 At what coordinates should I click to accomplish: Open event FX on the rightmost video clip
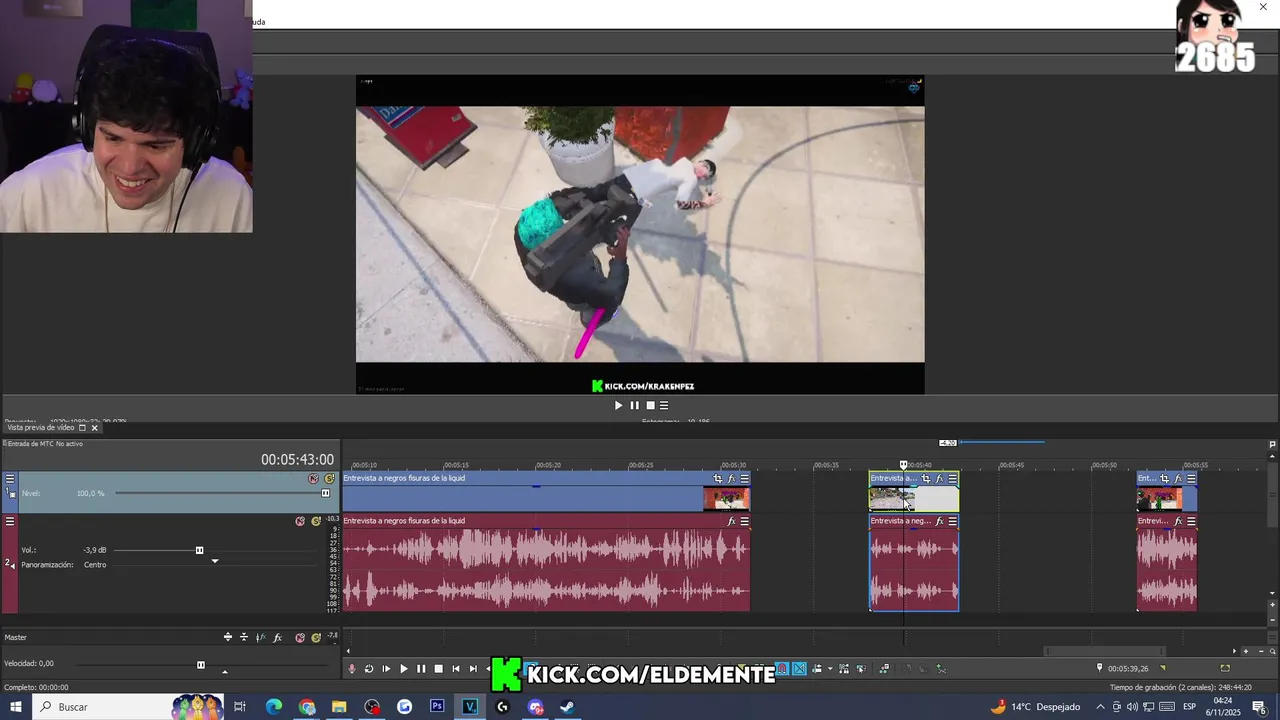point(1178,479)
